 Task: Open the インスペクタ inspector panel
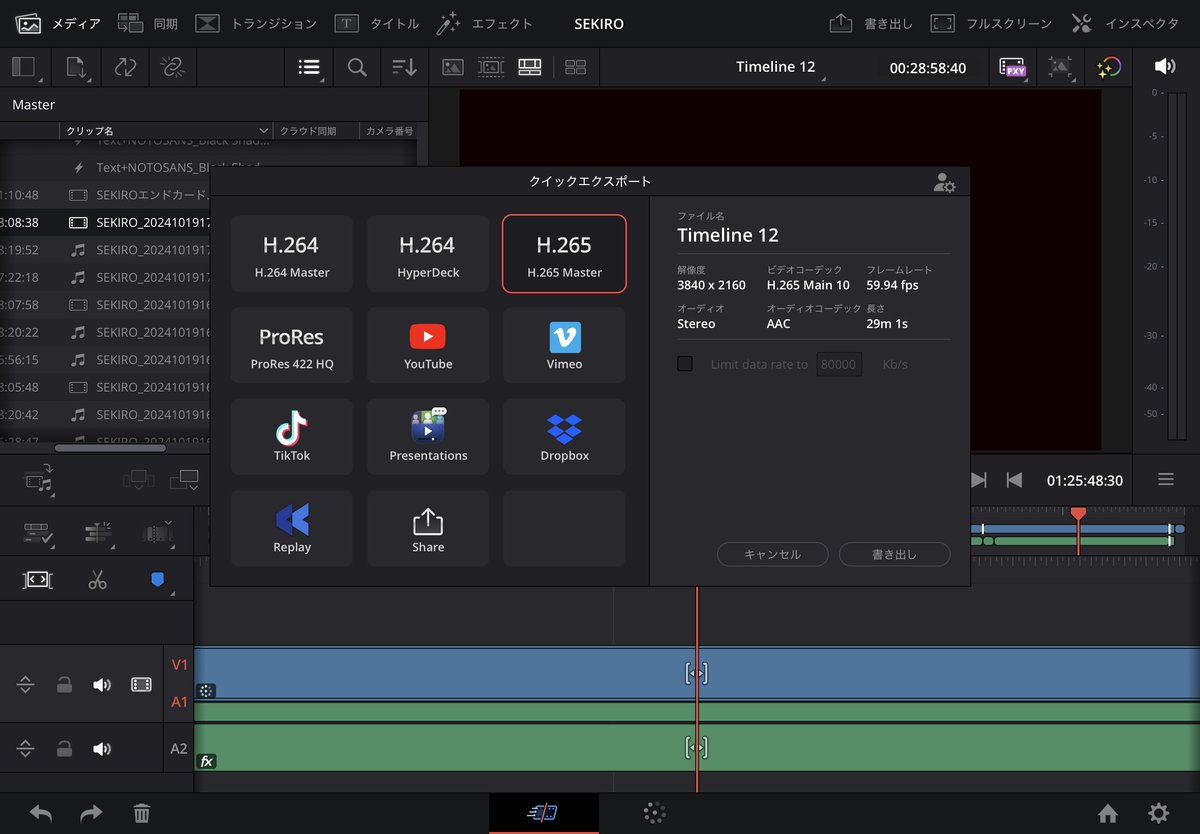pyautogui.click(x=1125, y=23)
